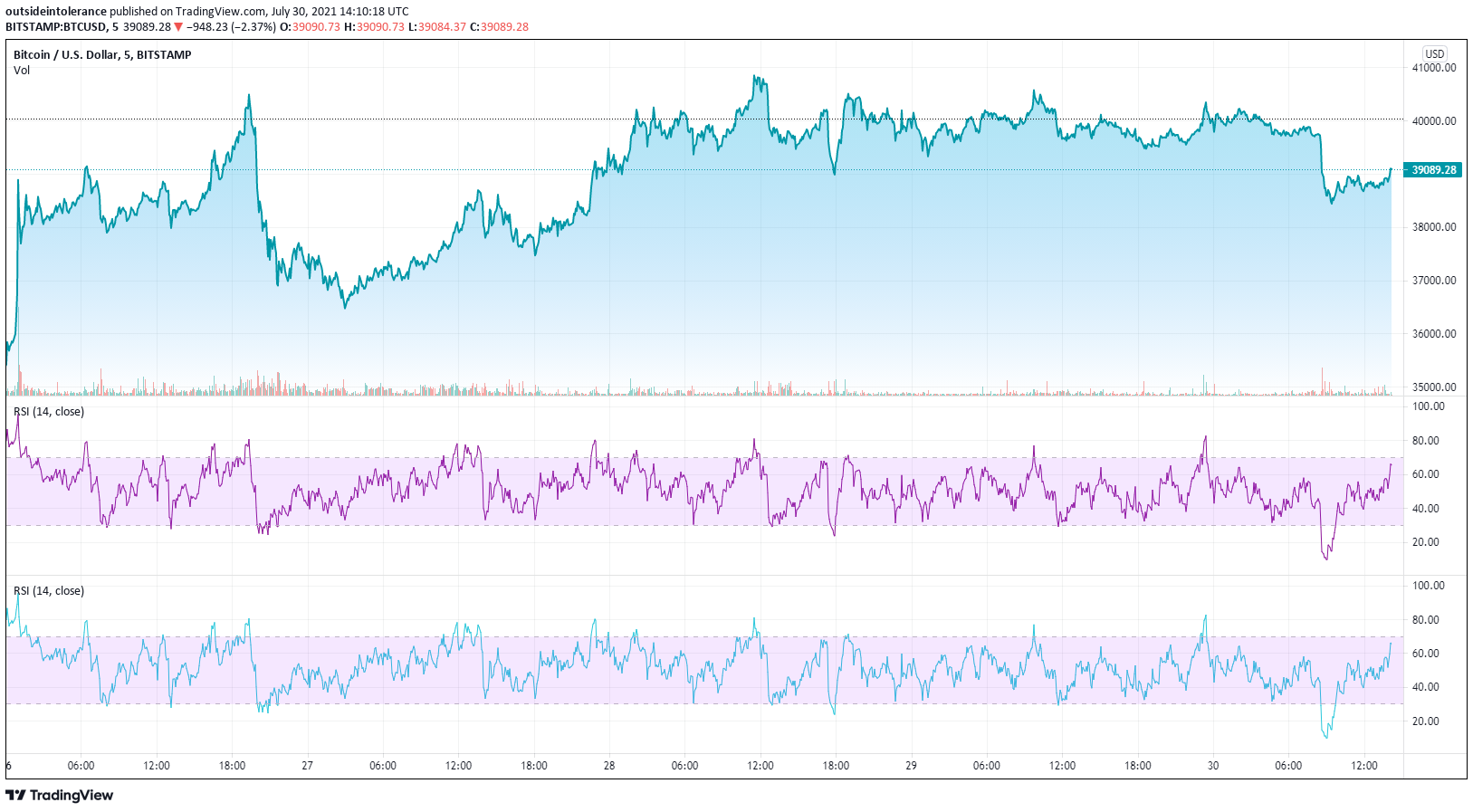Click the 36000.00 price axis label
This screenshot has width=1473, height=812.
click(1435, 334)
